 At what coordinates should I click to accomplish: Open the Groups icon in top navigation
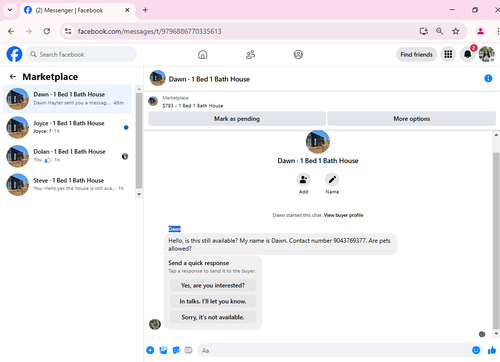[298, 54]
